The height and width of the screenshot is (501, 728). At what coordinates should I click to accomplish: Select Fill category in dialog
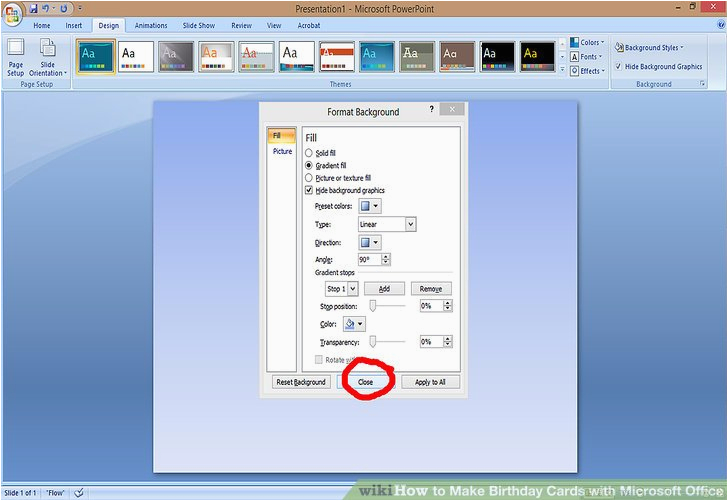pyautogui.click(x=281, y=136)
